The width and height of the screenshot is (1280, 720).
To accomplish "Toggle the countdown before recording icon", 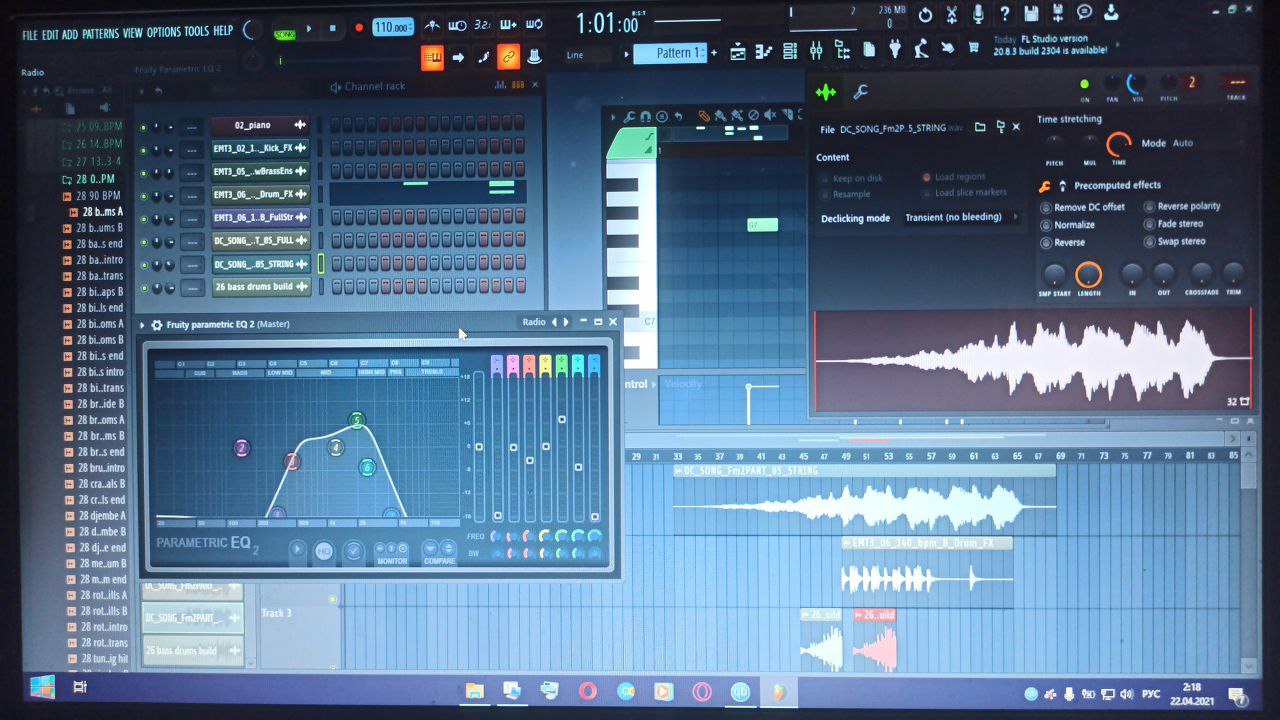I will pyautogui.click(x=483, y=25).
